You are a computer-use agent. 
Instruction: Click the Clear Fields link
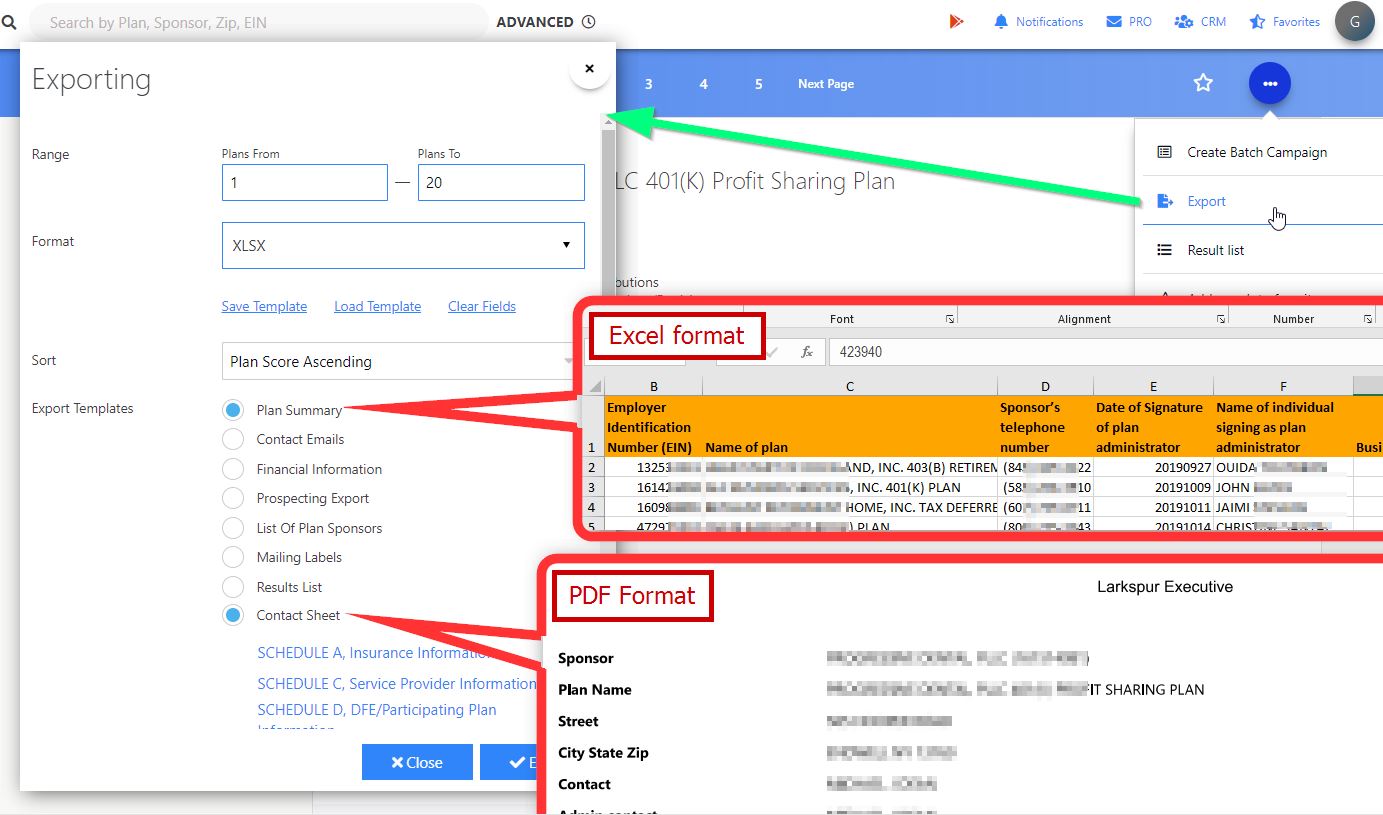click(481, 307)
